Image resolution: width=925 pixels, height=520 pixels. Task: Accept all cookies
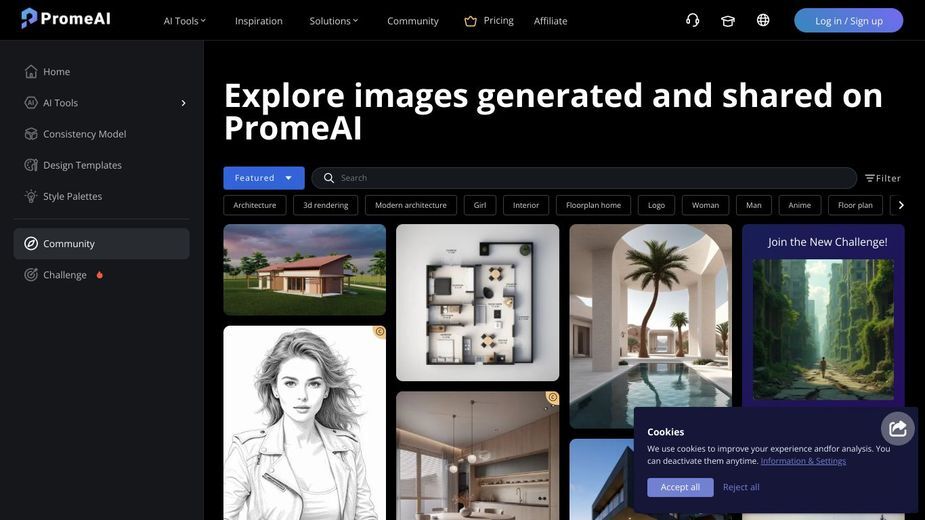point(680,487)
